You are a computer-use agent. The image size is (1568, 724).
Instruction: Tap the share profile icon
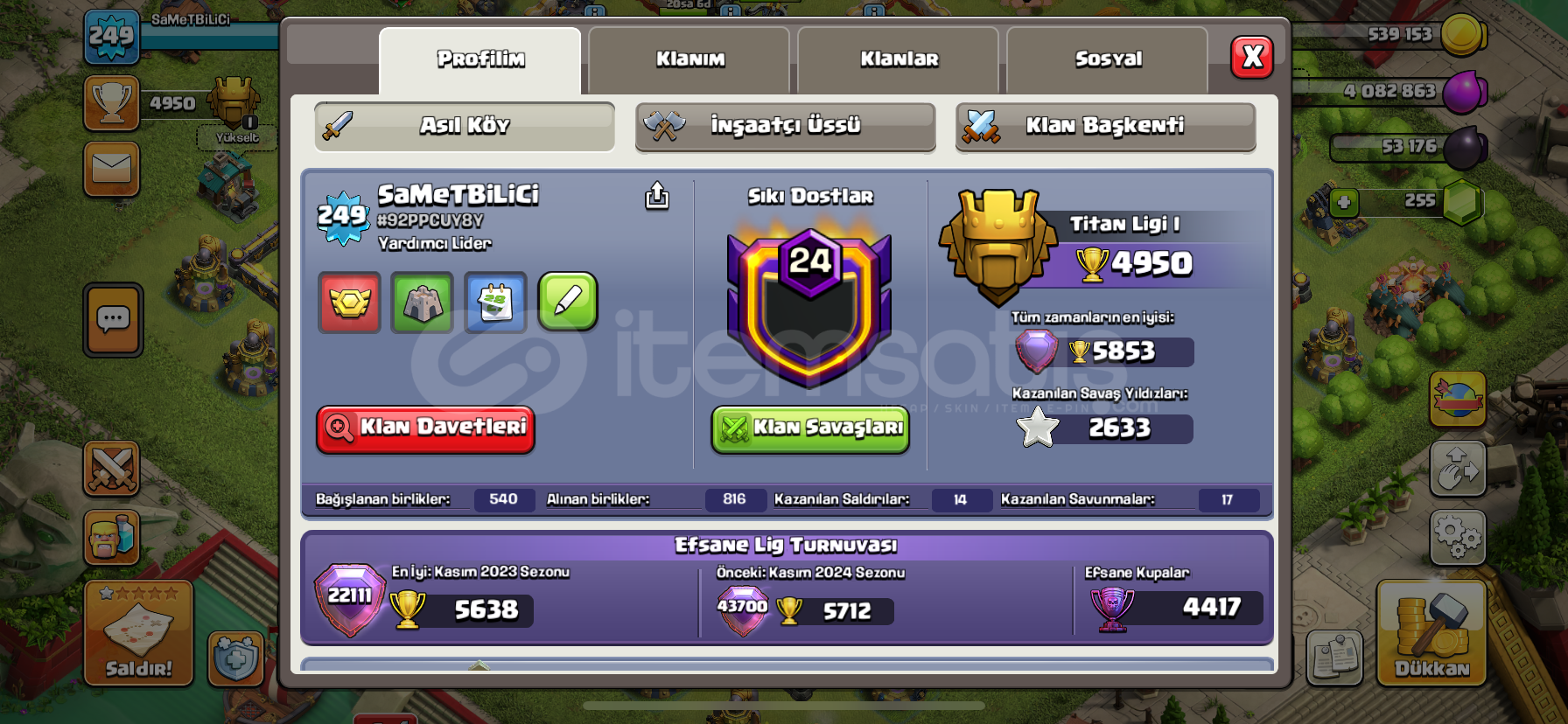click(x=657, y=196)
